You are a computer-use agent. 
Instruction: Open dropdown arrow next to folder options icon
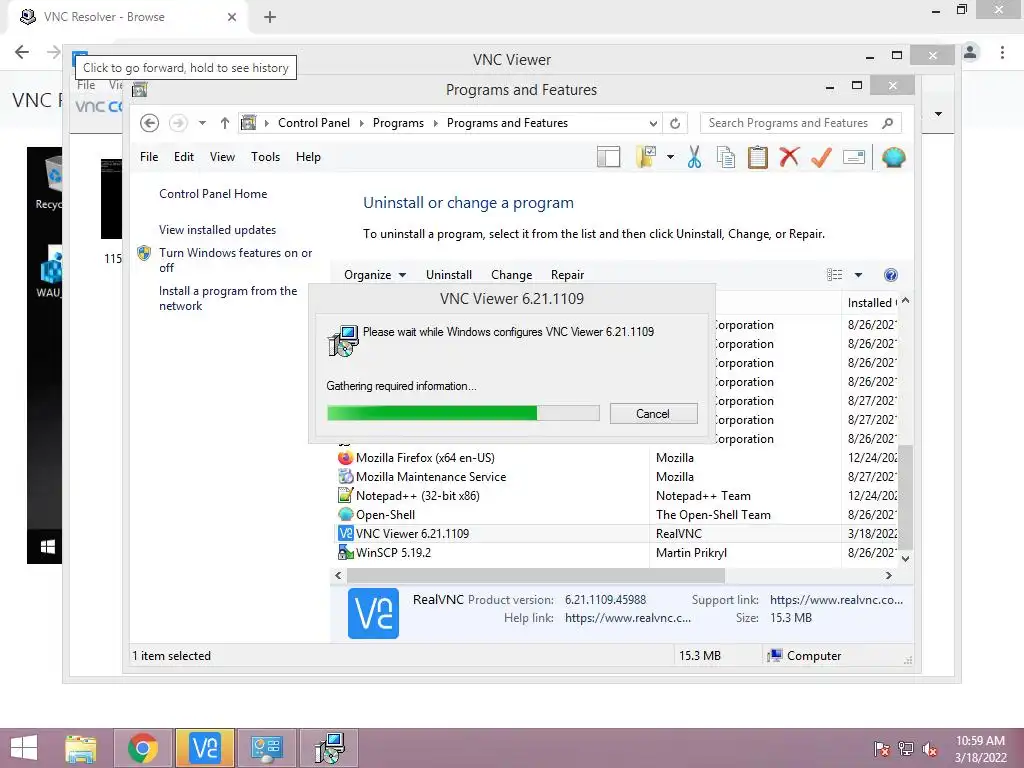(670, 157)
